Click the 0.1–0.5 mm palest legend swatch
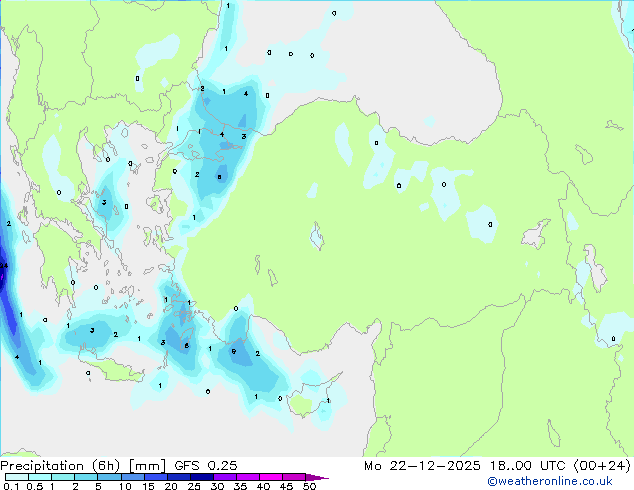The width and height of the screenshot is (634, 490). click(17, 477)
